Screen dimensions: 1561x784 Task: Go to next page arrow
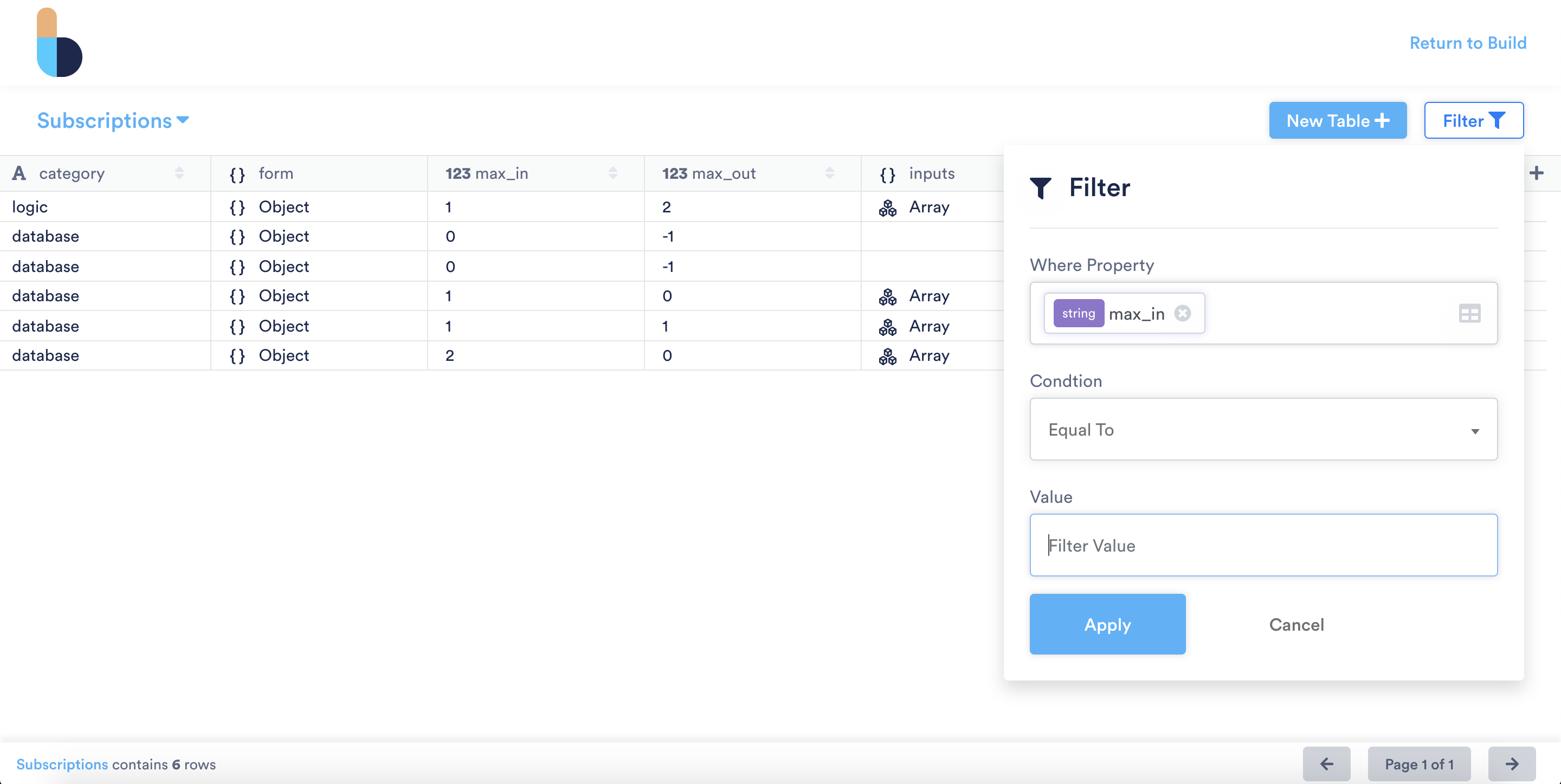(x=1511, y=764)
